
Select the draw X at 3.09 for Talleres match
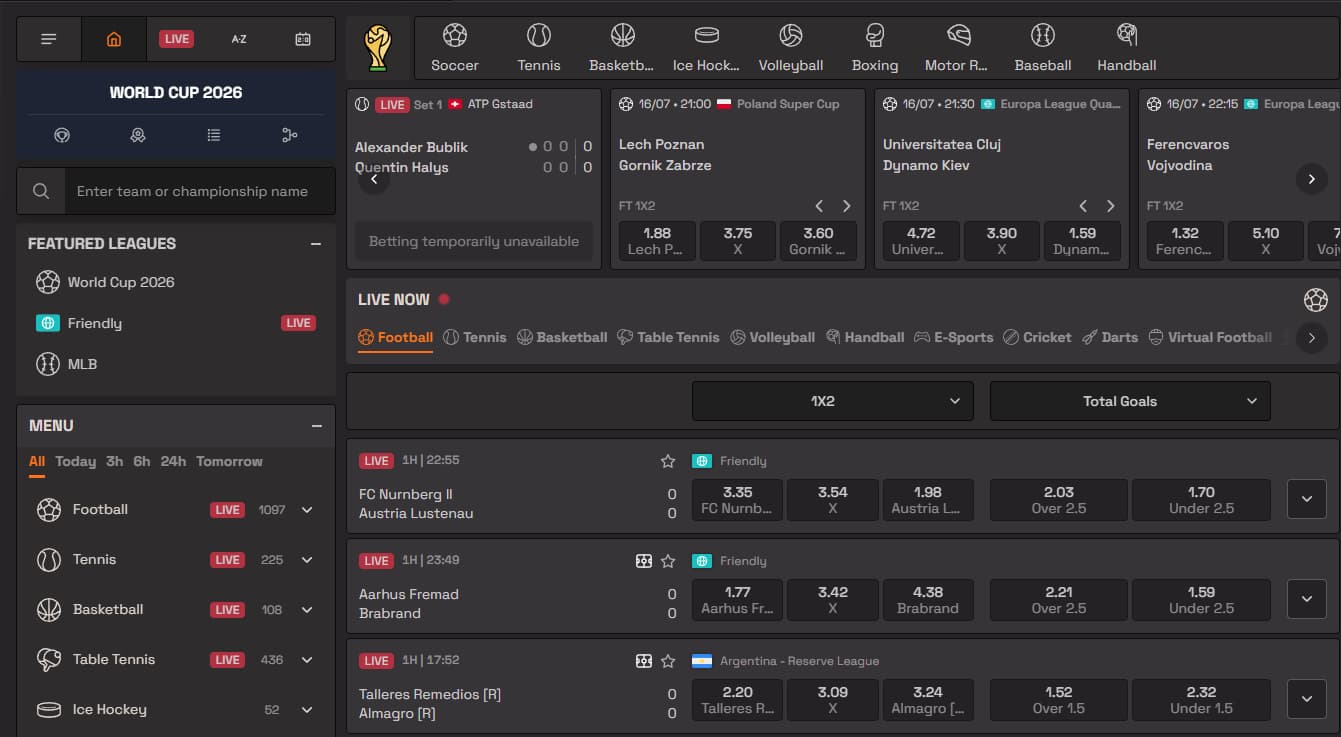pyautogui.click(x=833, y=699)
